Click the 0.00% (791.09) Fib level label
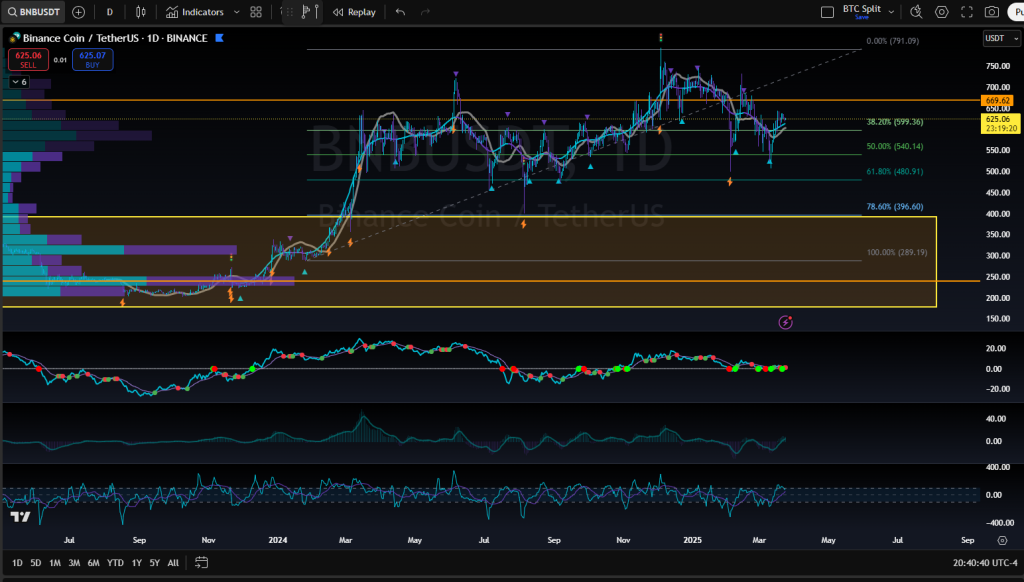Viewport: 1024px width, 582px height. pos(892,41)
